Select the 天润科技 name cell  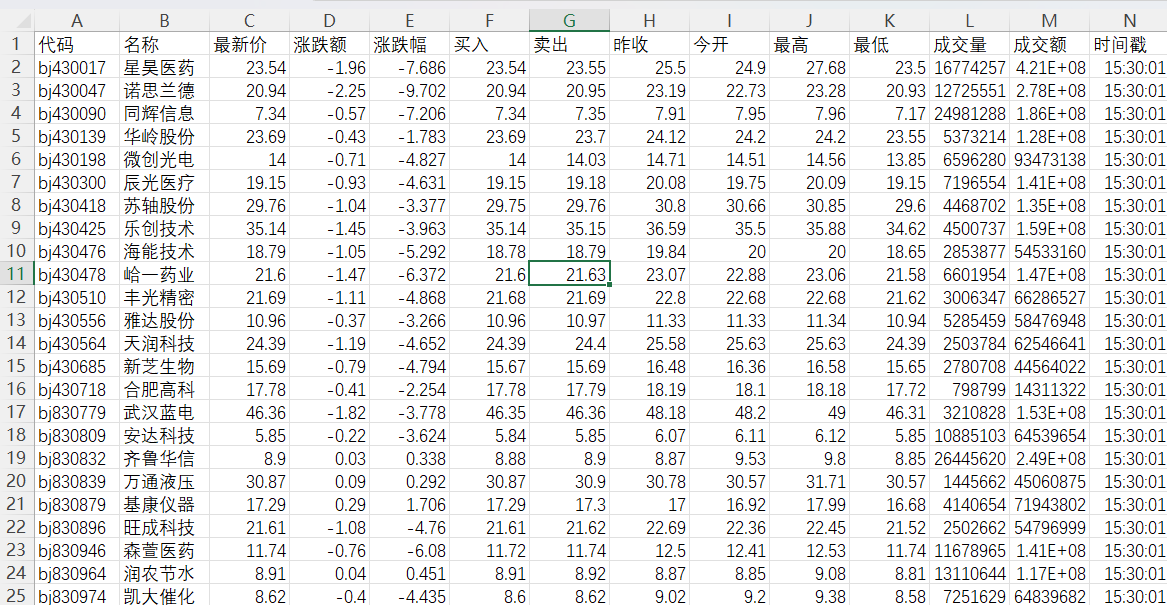click(164, 343)
